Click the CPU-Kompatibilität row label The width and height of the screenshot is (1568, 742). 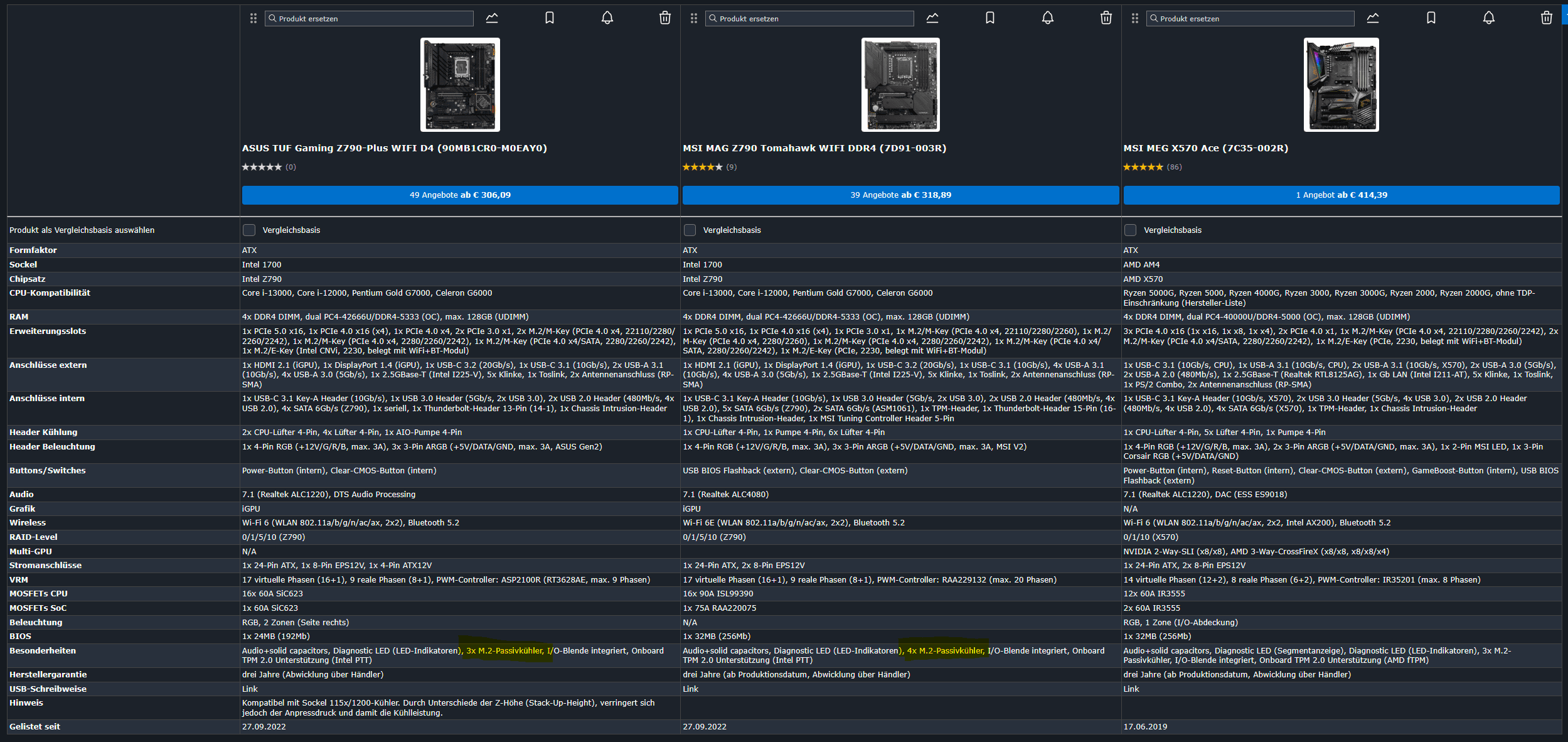tap(50, 293)
